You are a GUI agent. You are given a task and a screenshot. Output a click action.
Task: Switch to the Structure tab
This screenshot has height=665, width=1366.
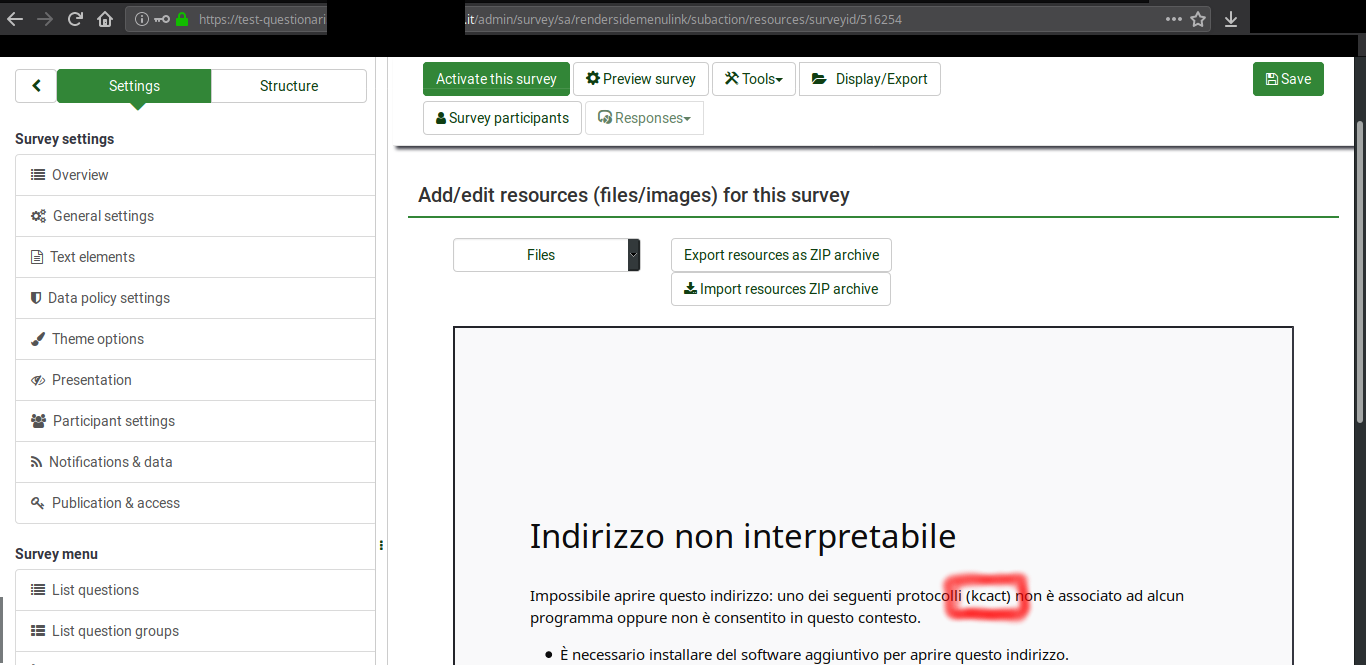(x=288, y=86)
